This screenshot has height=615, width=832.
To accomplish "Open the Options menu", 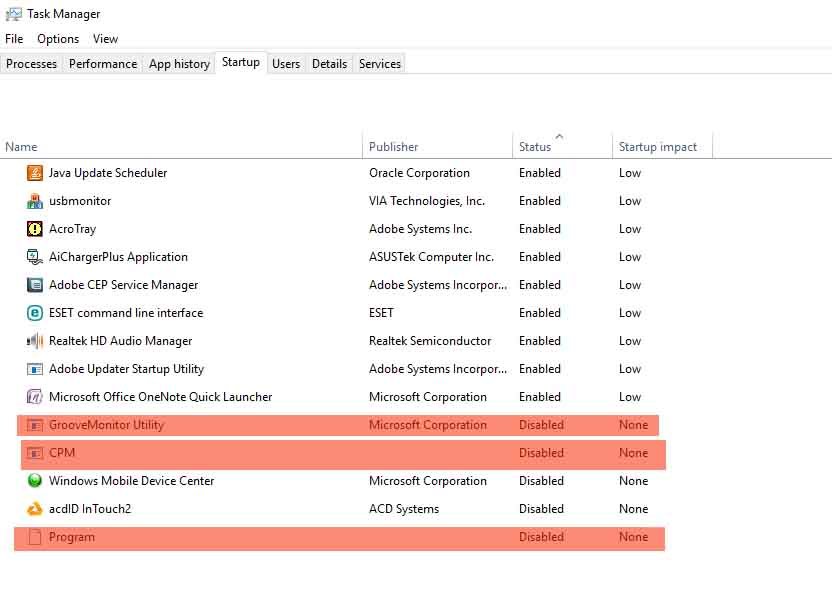I will 58,39.
